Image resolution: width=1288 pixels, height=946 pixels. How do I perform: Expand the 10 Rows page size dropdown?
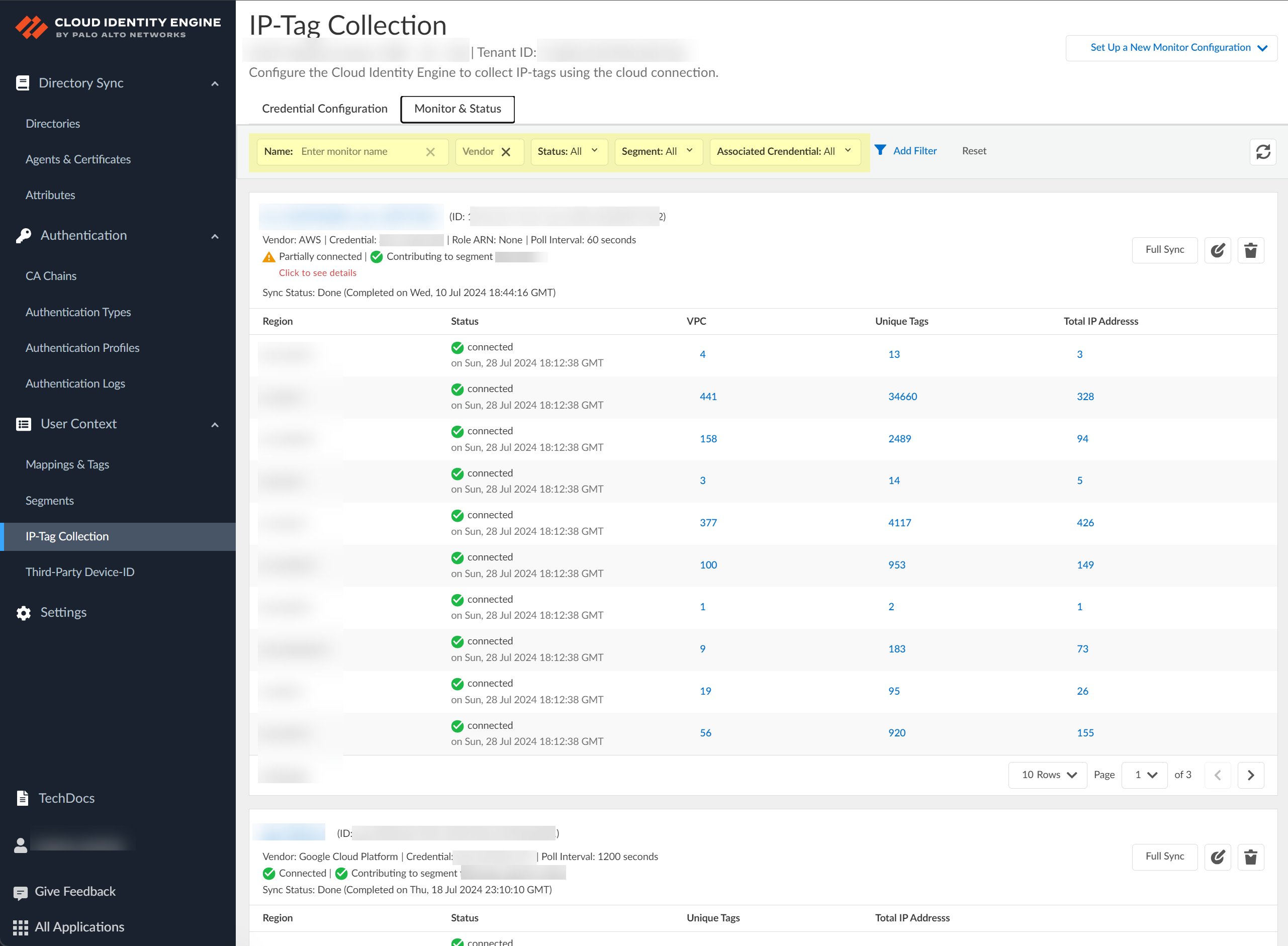[x=1048, y=775]
